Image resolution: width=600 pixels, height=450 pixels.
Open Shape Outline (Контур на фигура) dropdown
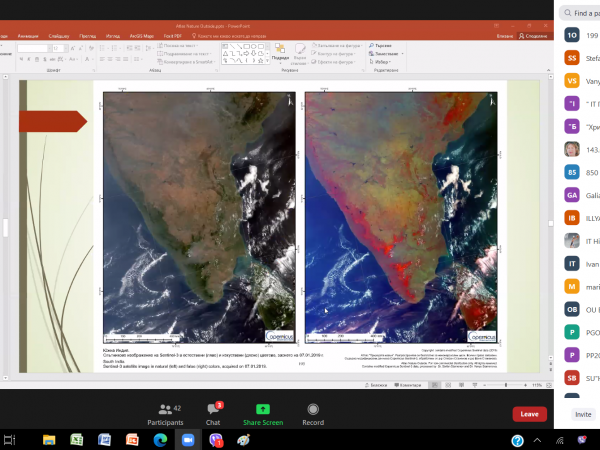click(333, 54)
